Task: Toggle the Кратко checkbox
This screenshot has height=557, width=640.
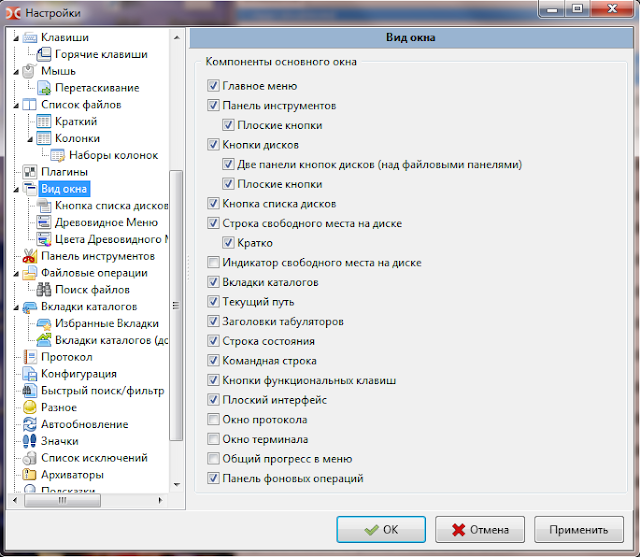Action: [x=228, y=242]
